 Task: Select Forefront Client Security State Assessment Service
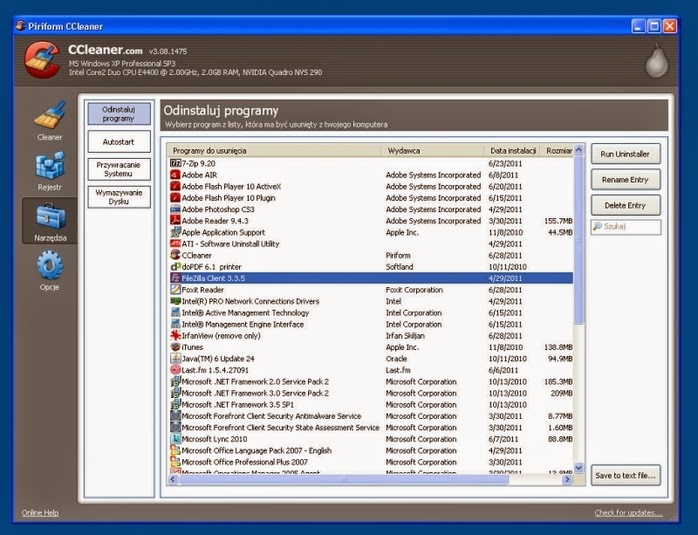tap(371, 427)
